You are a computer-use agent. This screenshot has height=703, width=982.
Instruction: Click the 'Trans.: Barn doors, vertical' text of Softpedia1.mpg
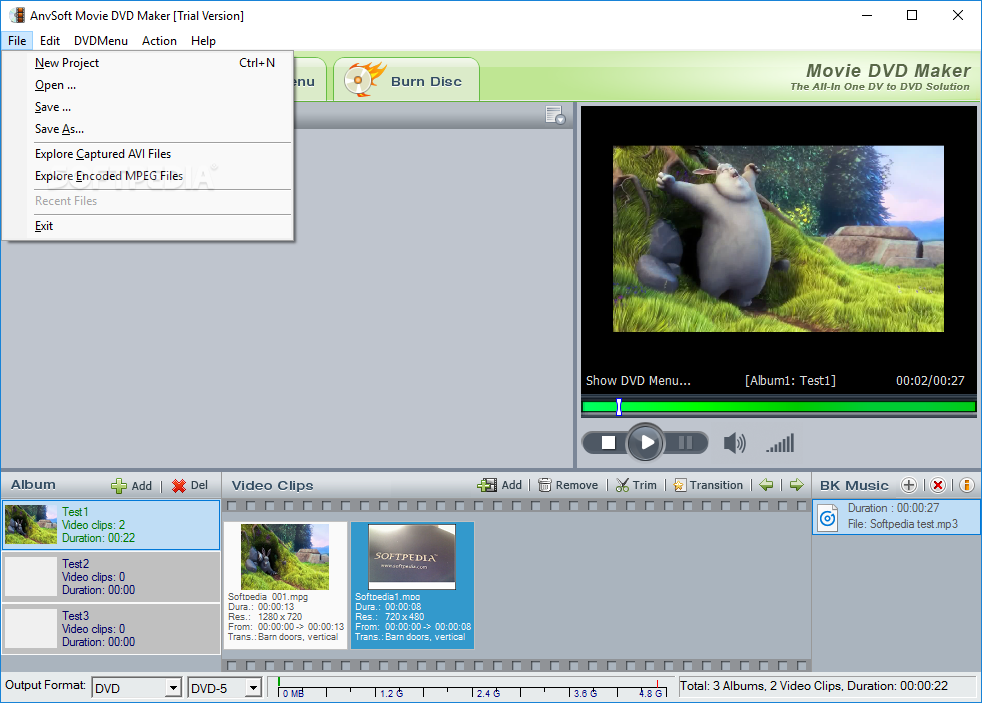point(410,637)
